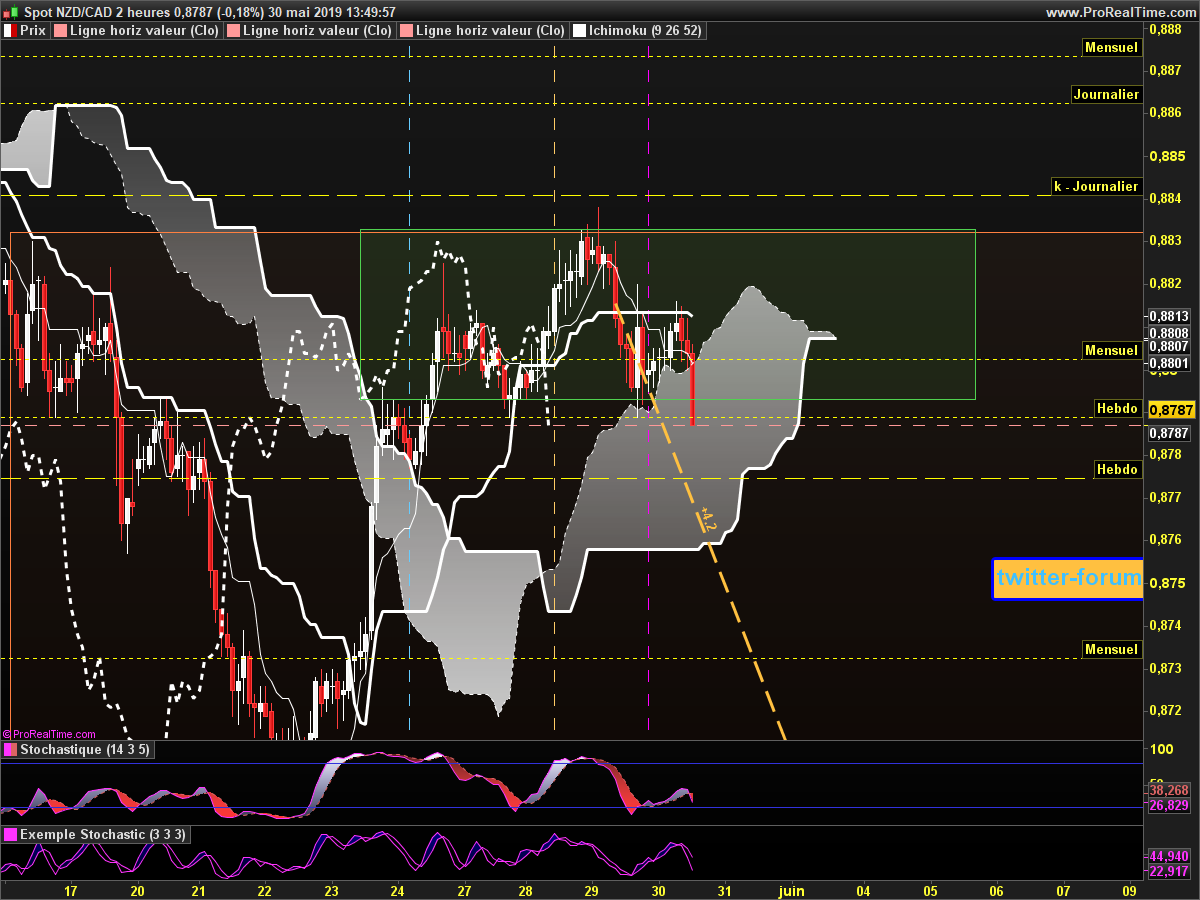
Task: Click the 0,8813 price axis value
Action: (x=1169, y=316)
